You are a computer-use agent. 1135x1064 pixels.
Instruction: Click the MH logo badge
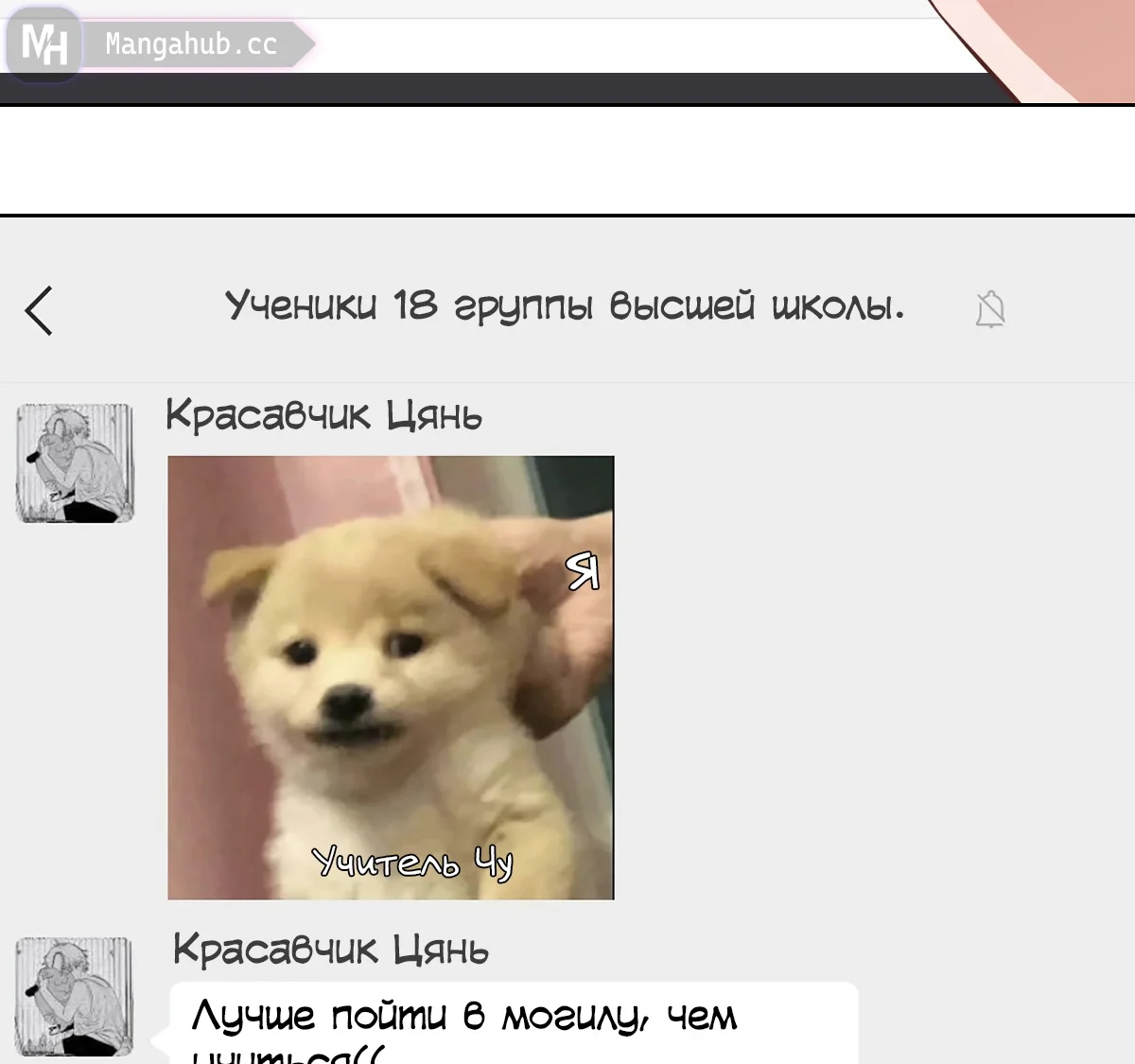tap(44, 44)
